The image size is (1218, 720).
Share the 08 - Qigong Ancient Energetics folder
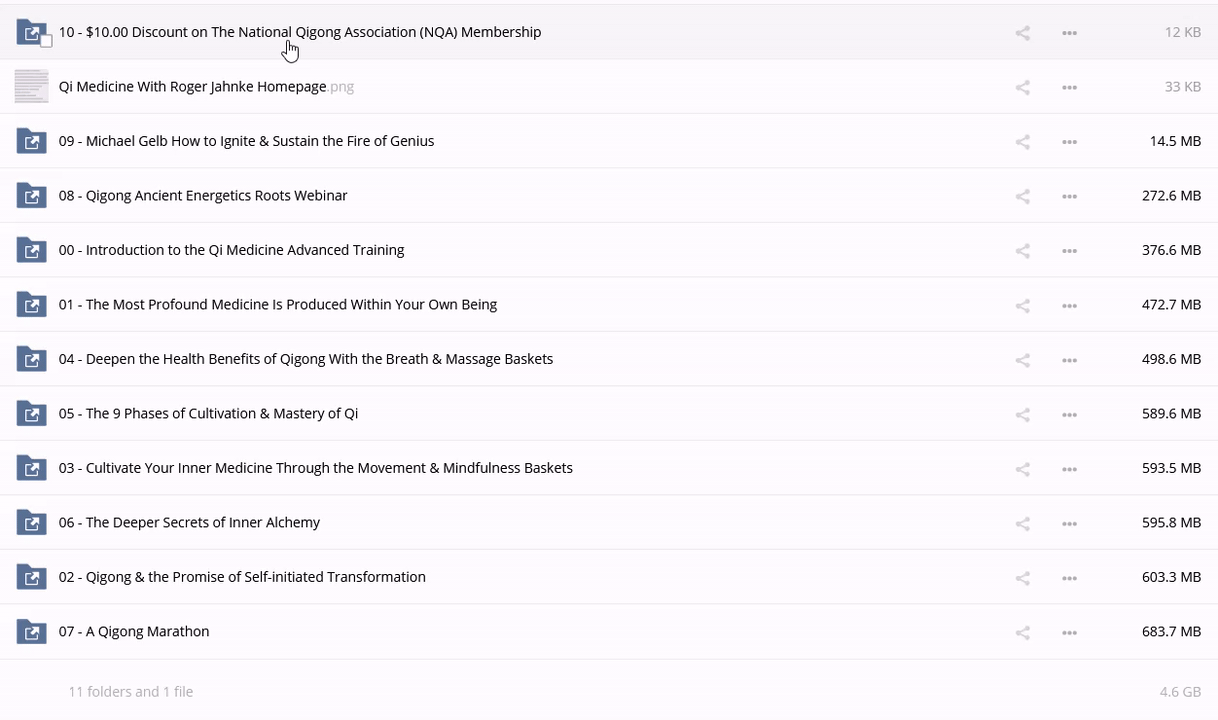pyautogui.click(x=1022, y=196)
